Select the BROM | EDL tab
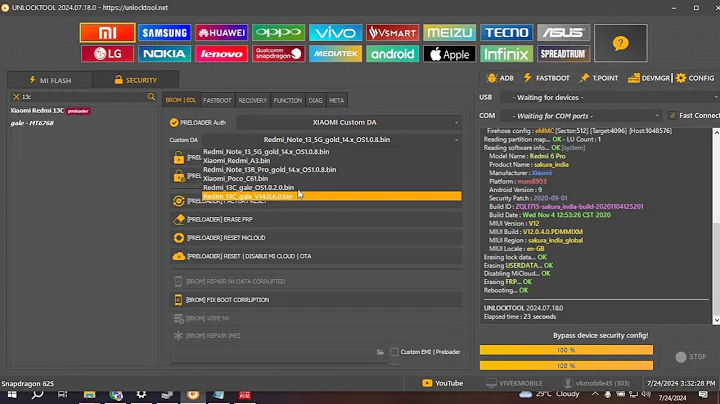 pyautogui.click(x=180, y=100)
